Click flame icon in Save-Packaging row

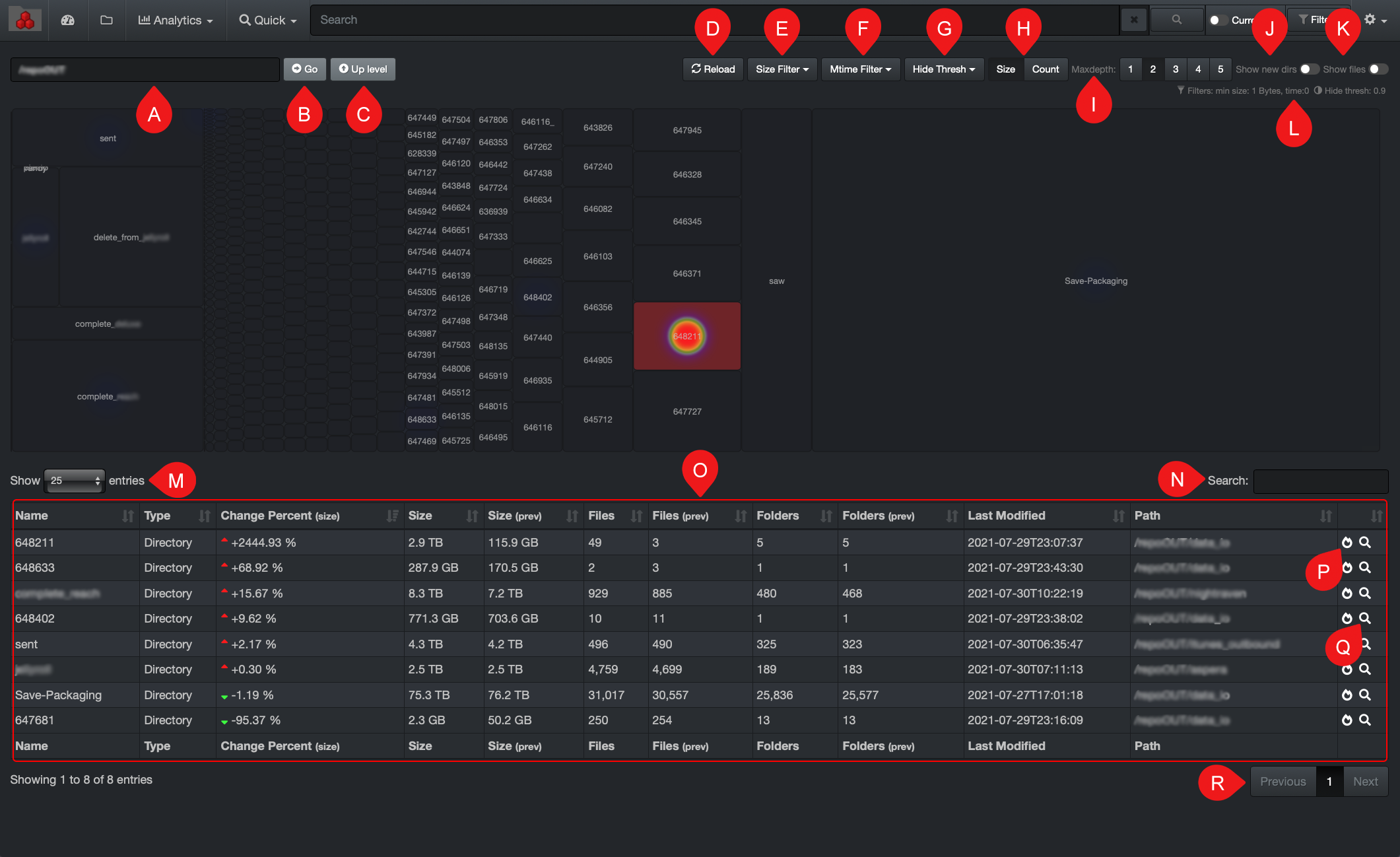tap(1347, 695)
